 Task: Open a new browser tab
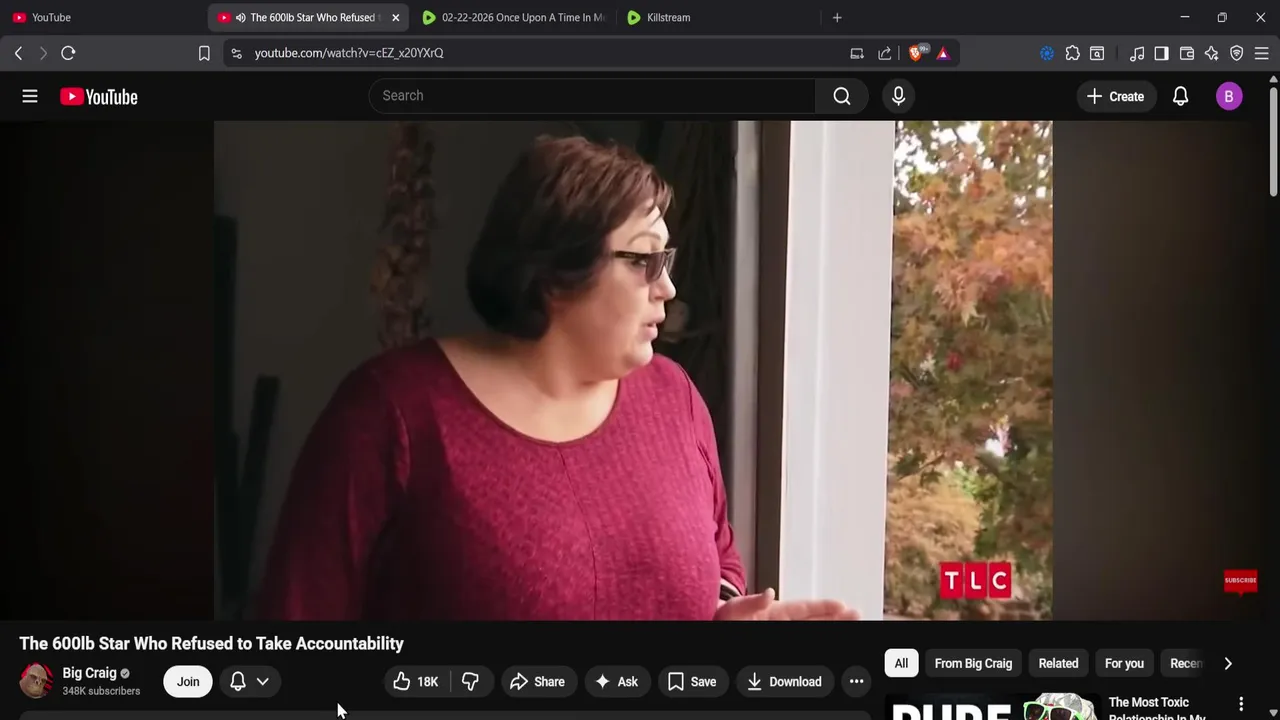[x=837, y=17]
